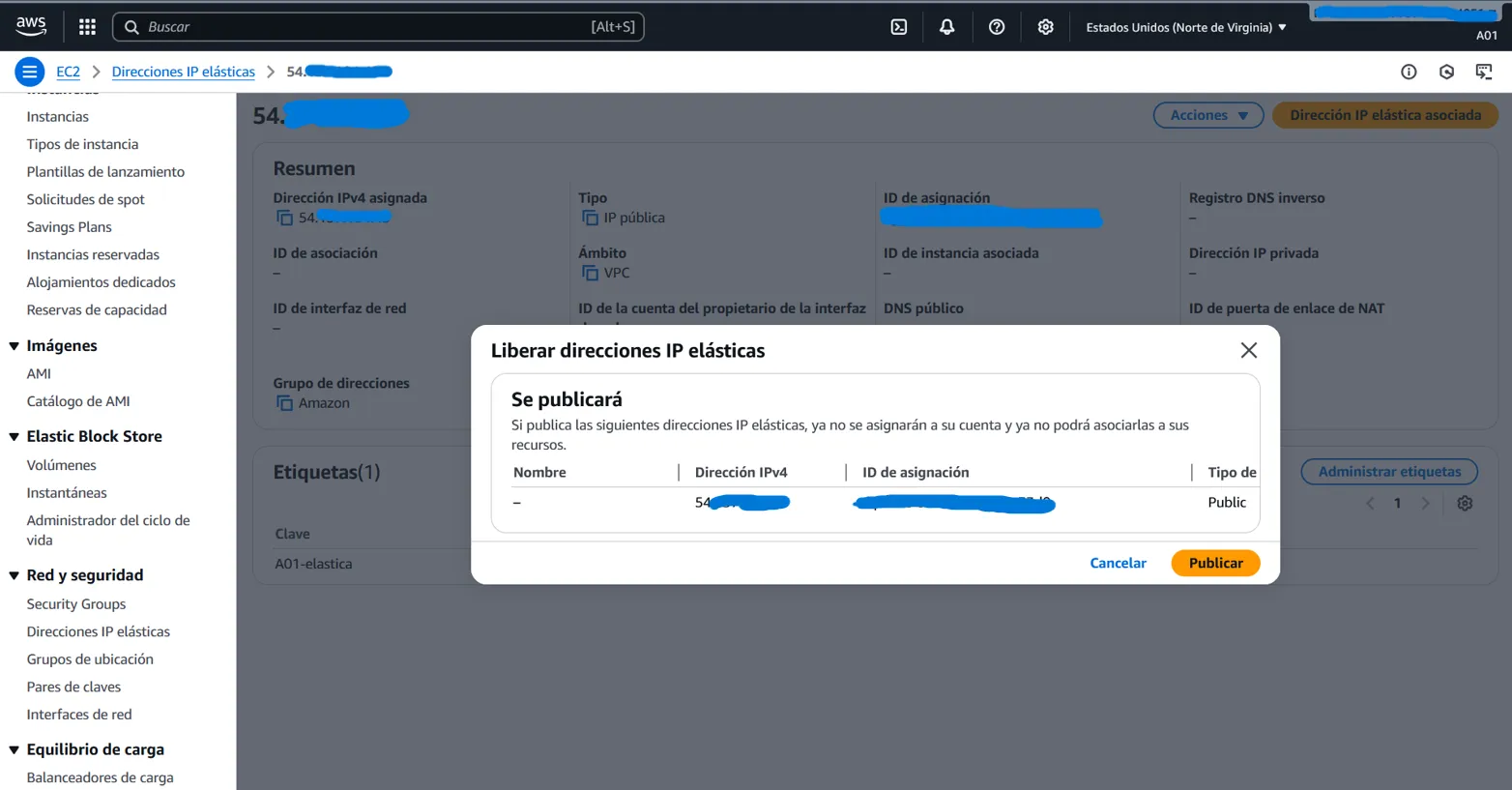Image resolution: width=1512 pixels, height=790 pixels.
Task: Collapse the Elastic Block Store section
Action: click(15, 437)
